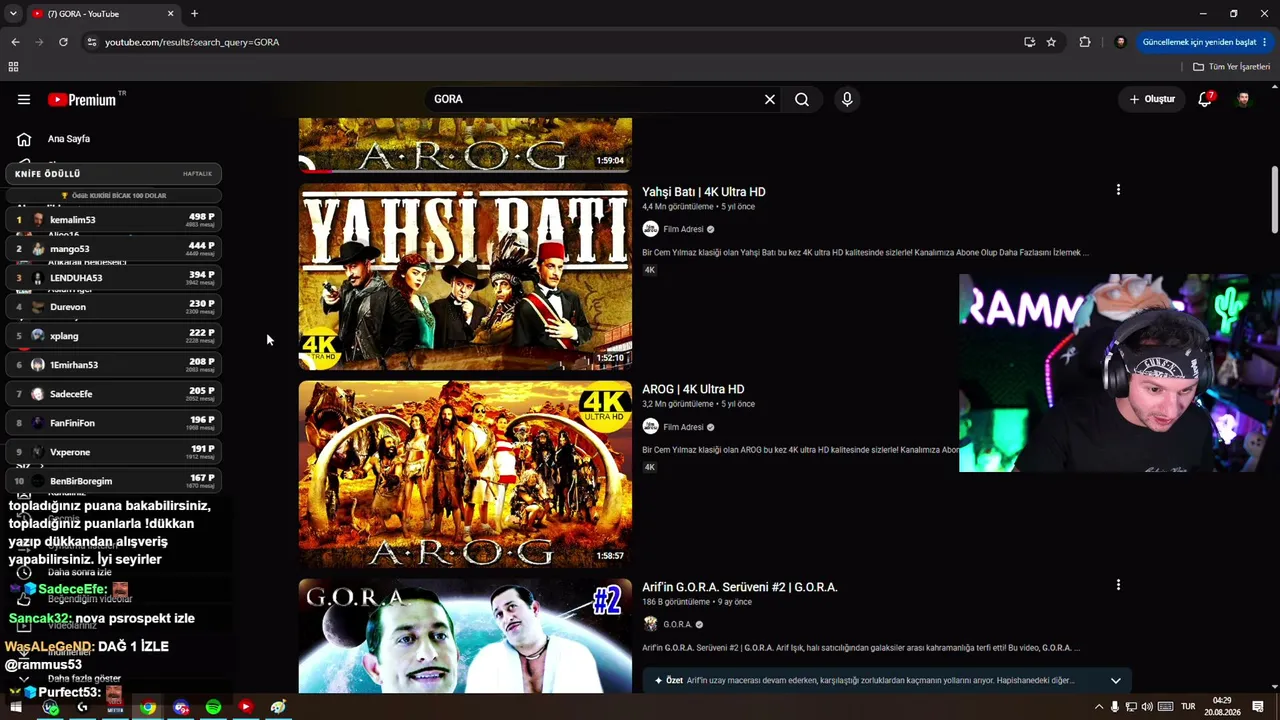Viewport: 1280px width, 720px height.
Task: Click the Yahşi Batı | 4K Ultra HD title
Action: click(x=704, y=192)
